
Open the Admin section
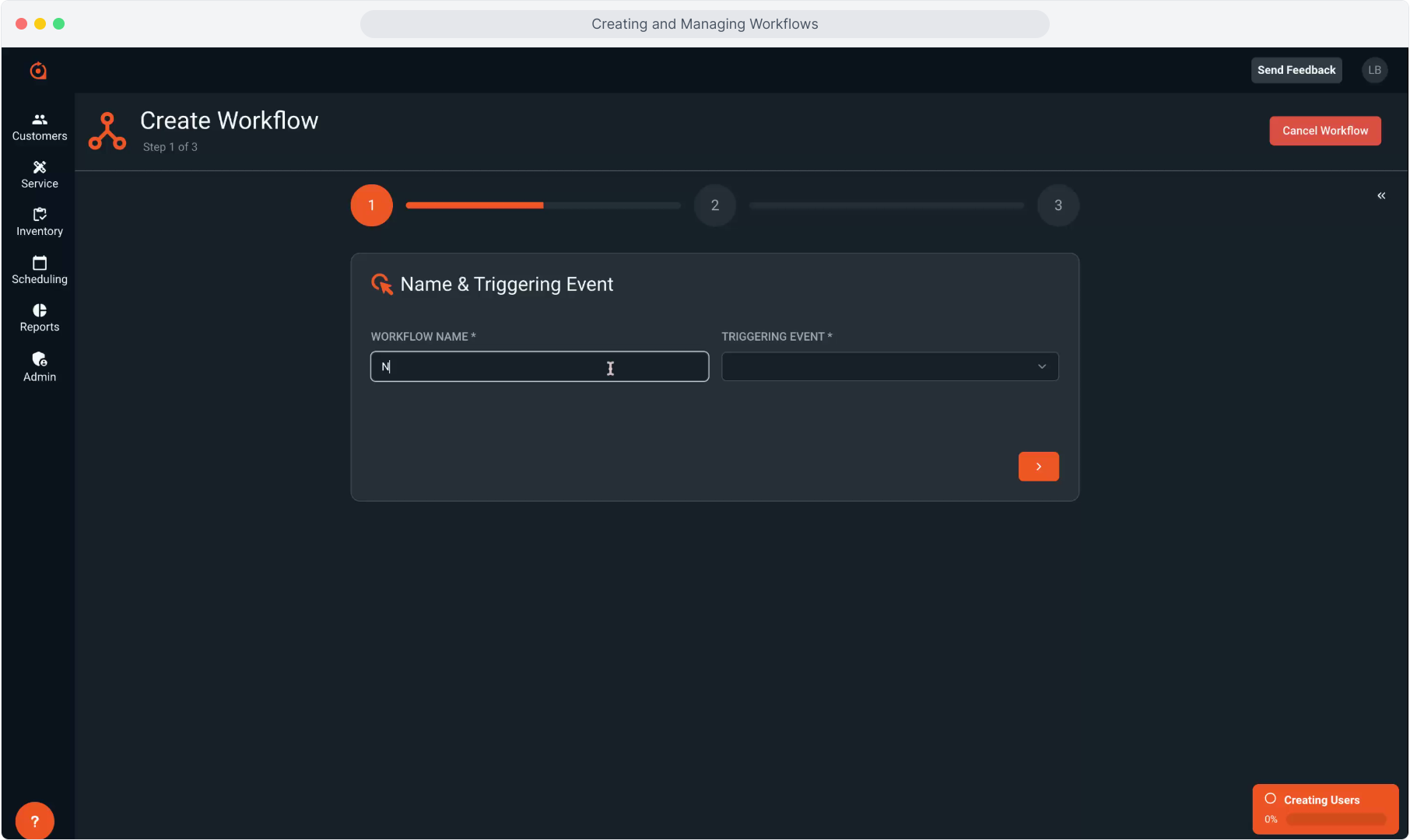point(40,367)
